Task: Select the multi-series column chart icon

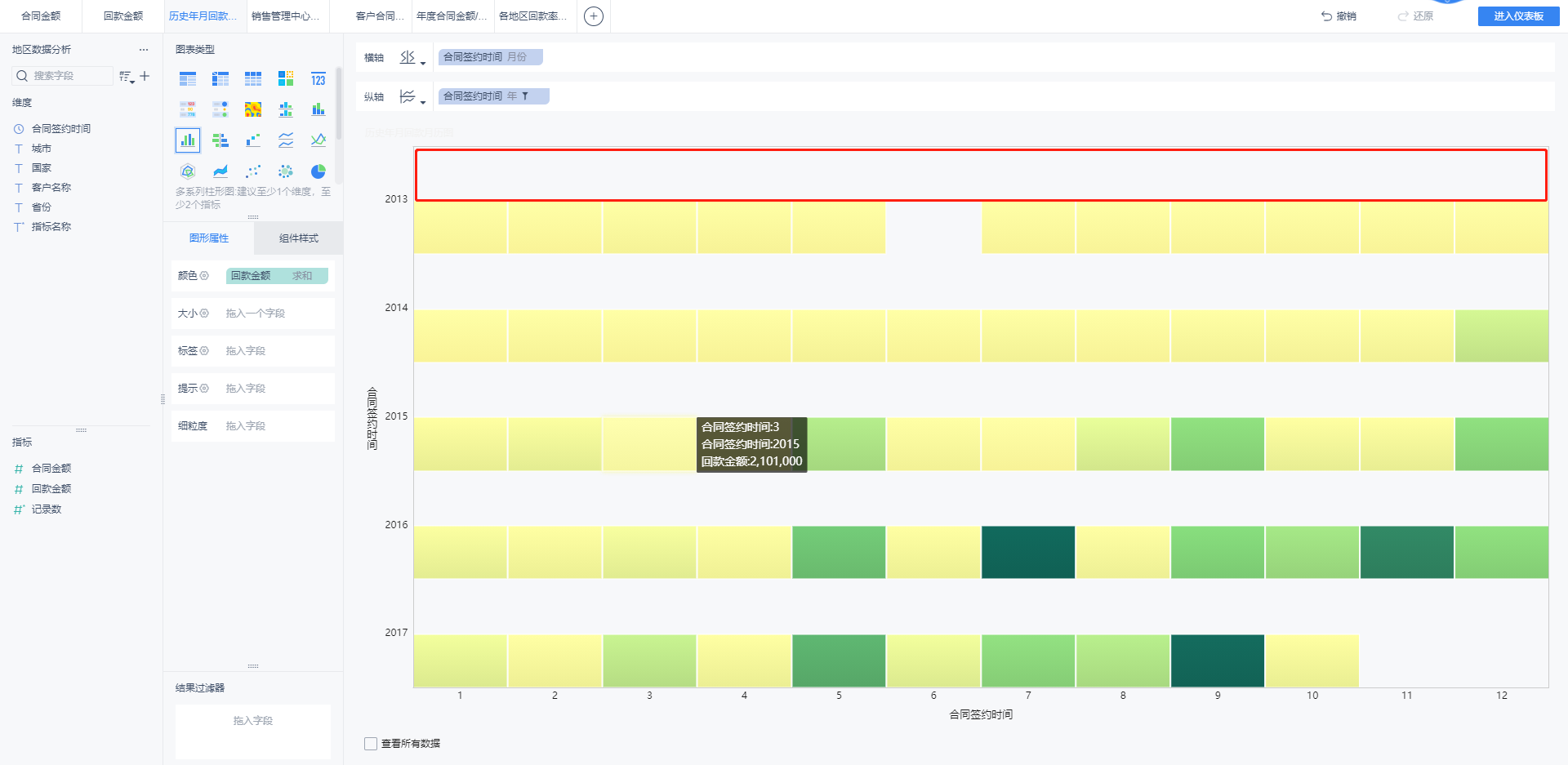Action: pos(188,140)
